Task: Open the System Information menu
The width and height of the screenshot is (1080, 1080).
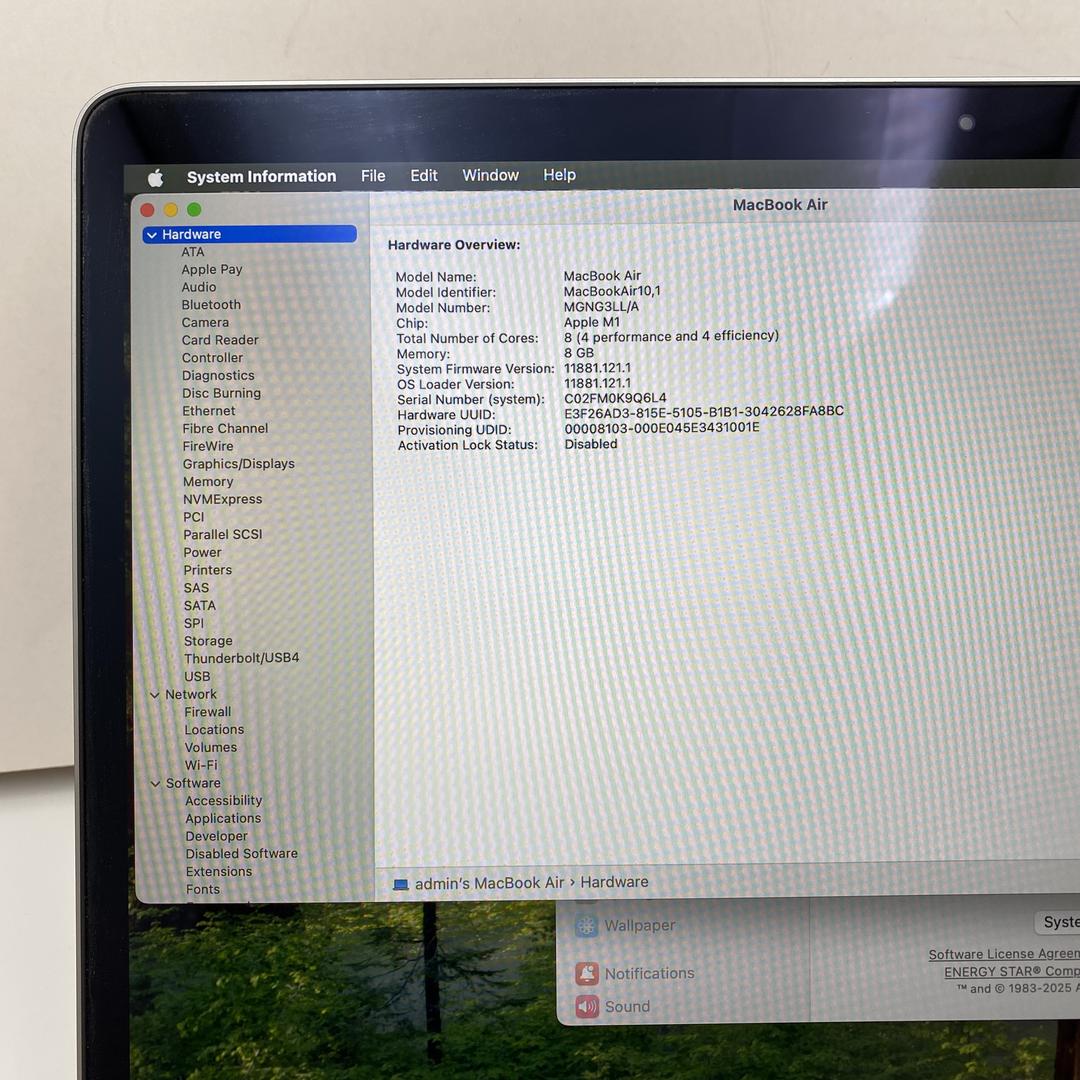Action: [x=261, y=176]
